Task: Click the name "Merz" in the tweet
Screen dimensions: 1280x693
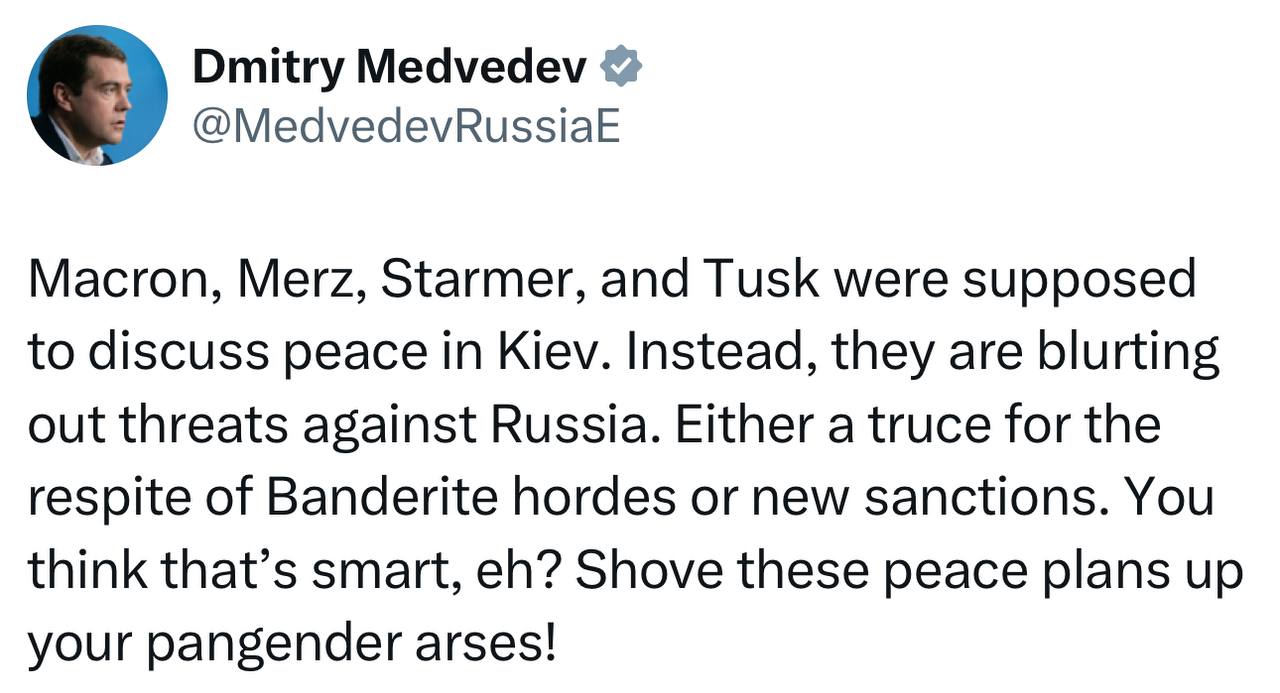Action: pos(292,279)
